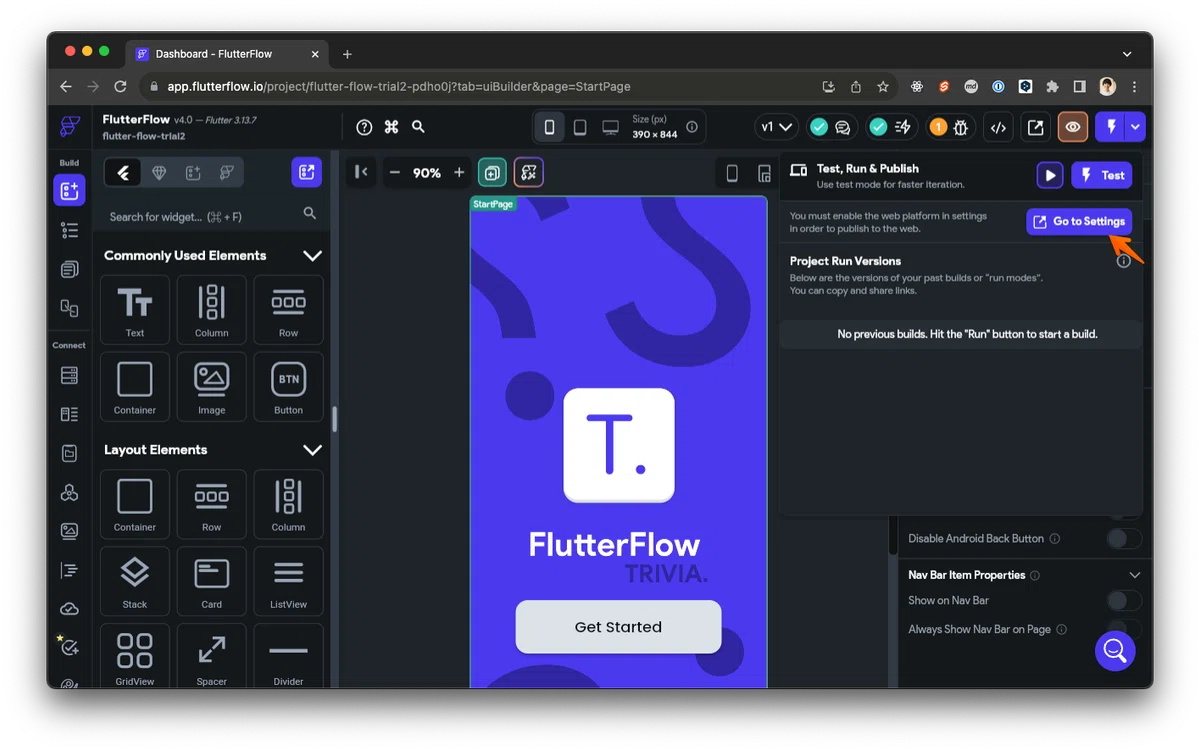Open the Custom Functions icon in sidebar

pos(69,570)
